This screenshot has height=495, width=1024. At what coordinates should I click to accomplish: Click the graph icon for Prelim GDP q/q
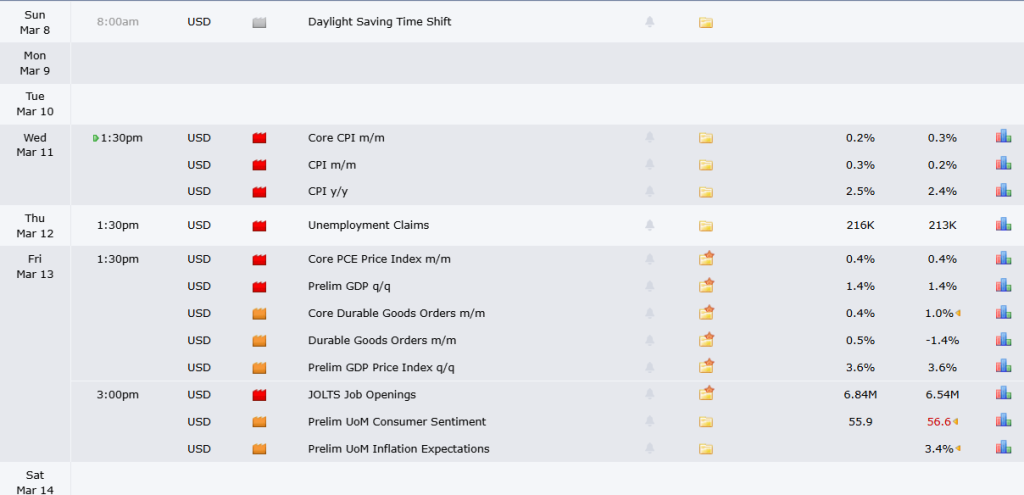point(1003,286)
